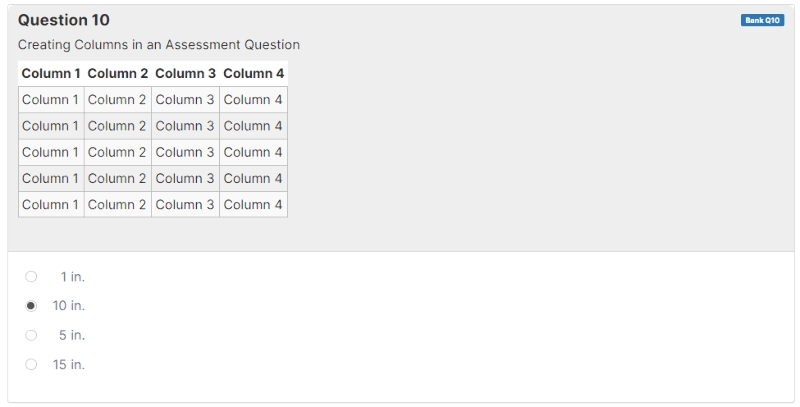Click the '1 in.' answer label
The height and width of the screenshot is (407, 800).
pos(72,276)
